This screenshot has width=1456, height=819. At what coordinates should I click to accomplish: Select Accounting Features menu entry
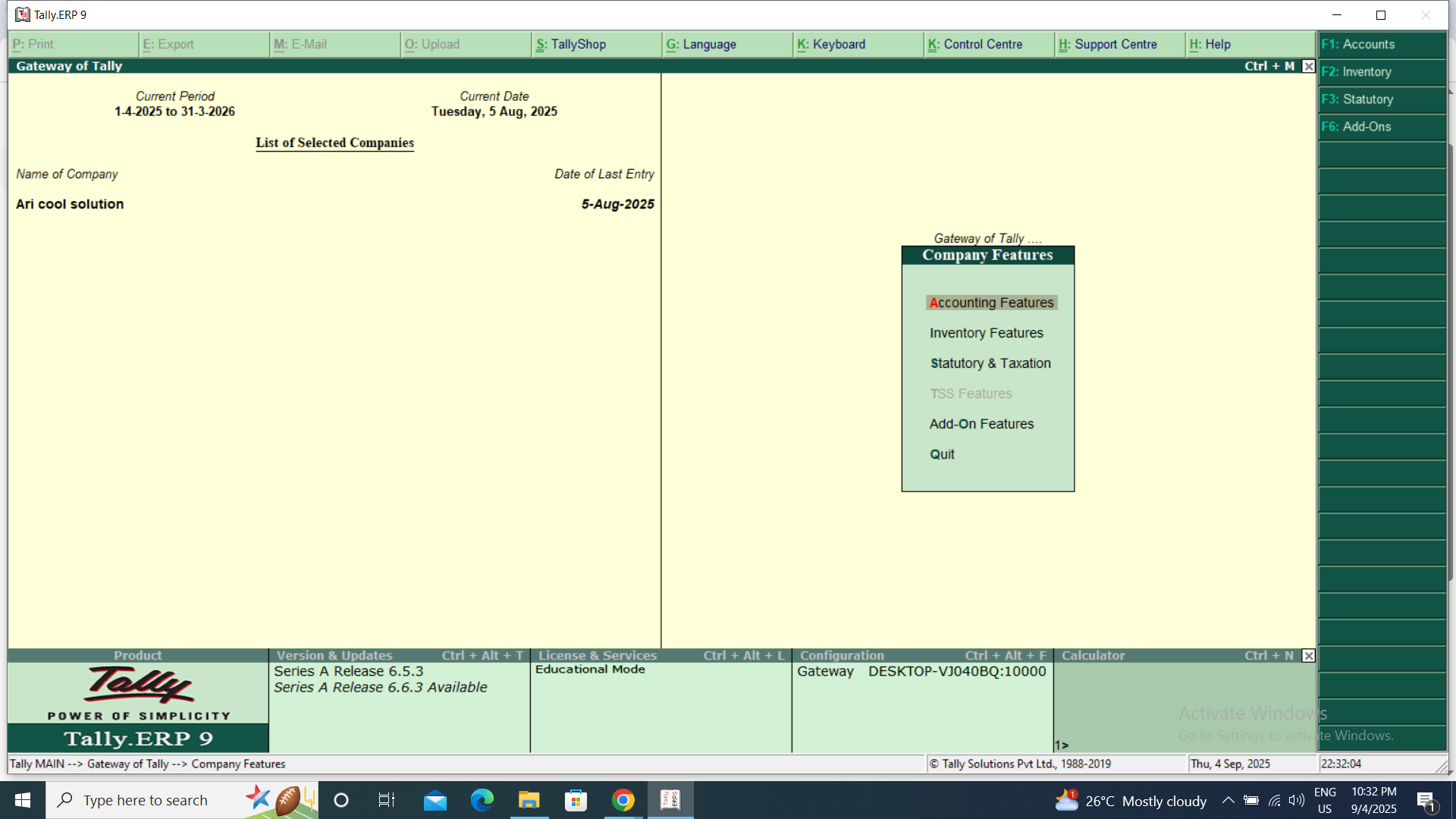click(x=991, y=303)
